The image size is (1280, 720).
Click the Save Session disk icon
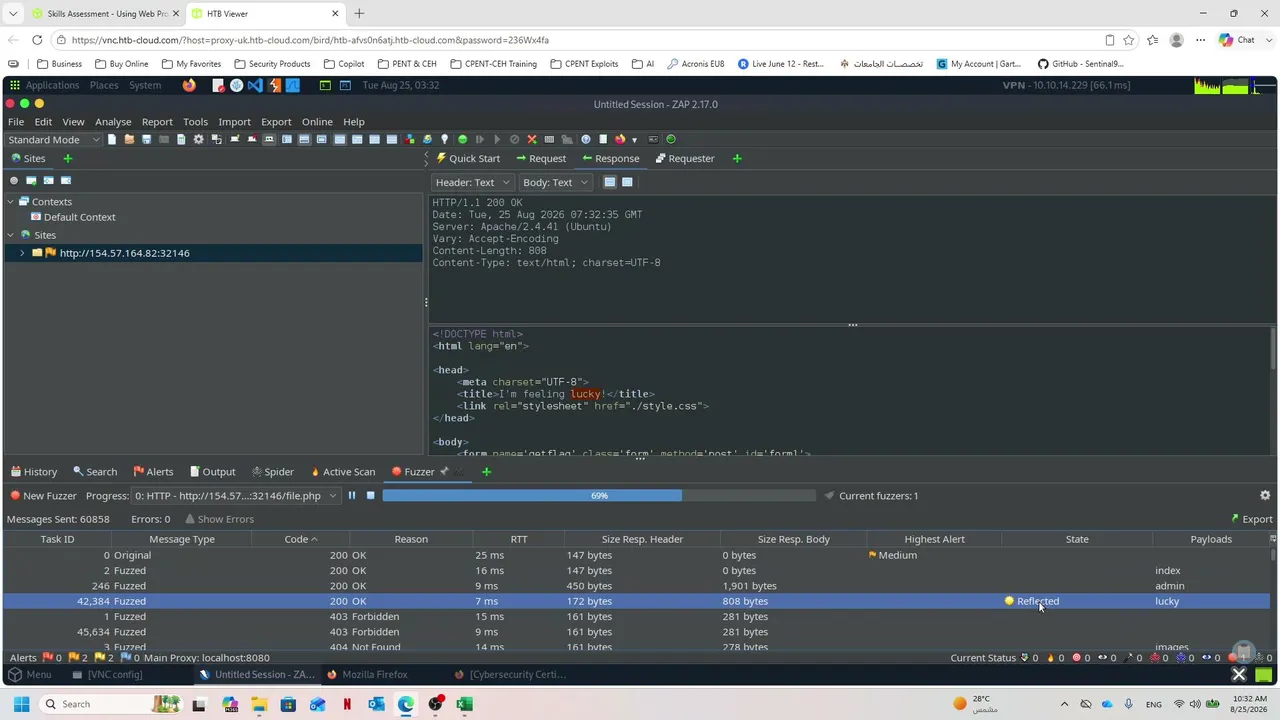point(146,140)
